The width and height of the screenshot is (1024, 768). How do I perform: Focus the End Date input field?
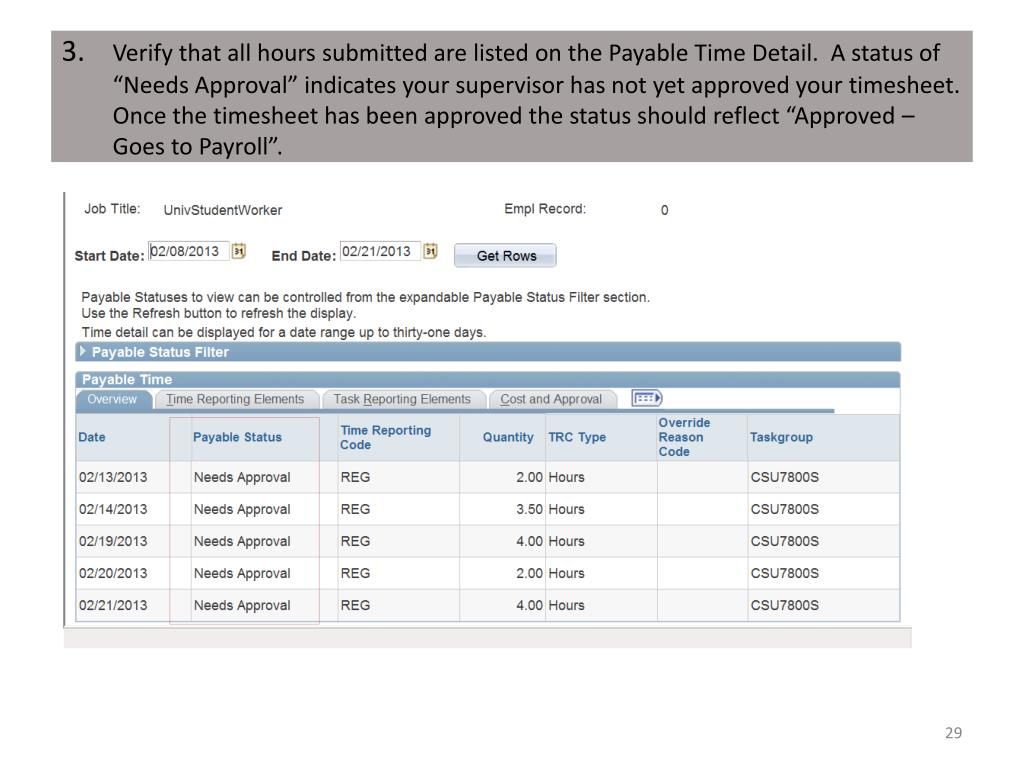[379, 251]
